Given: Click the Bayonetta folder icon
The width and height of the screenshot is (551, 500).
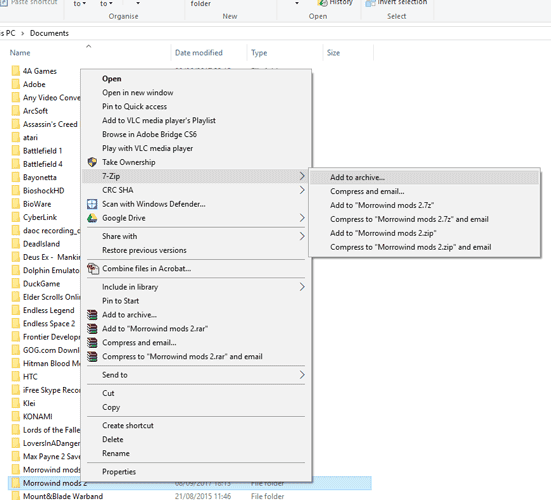Looking at the screenshot, I should [x=15, y=177].
